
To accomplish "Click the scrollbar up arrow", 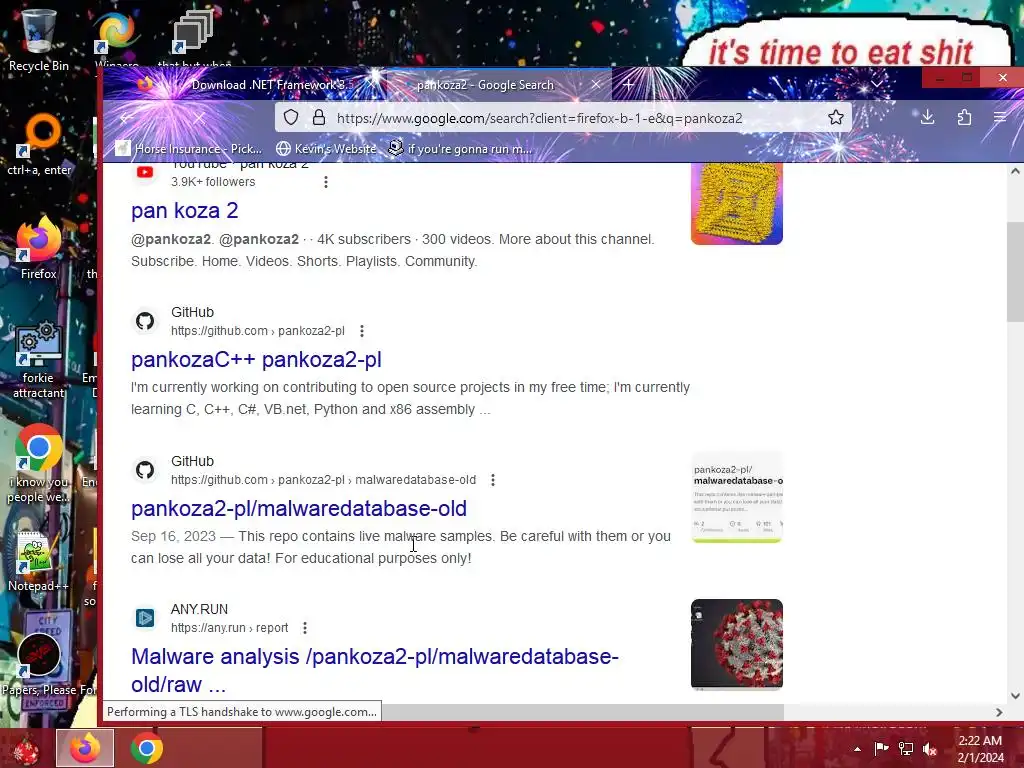I will [x=1015, y=171].
